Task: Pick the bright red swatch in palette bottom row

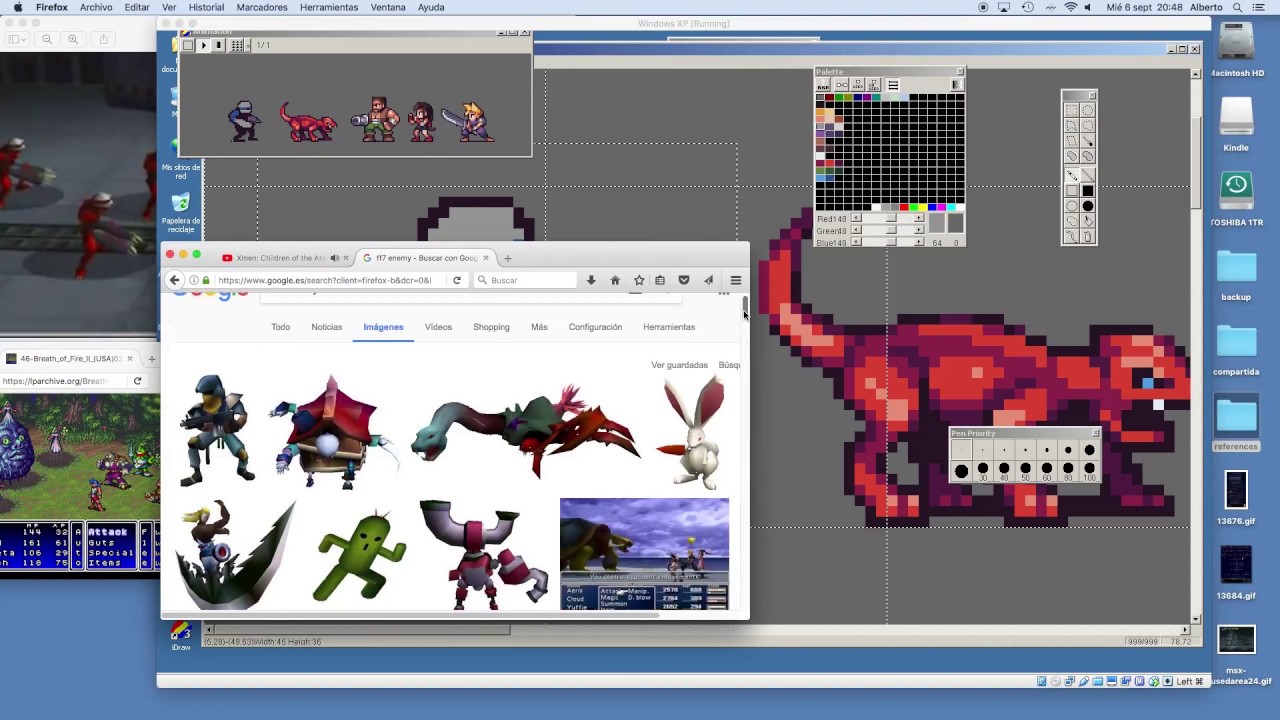Action: (904, 207)
